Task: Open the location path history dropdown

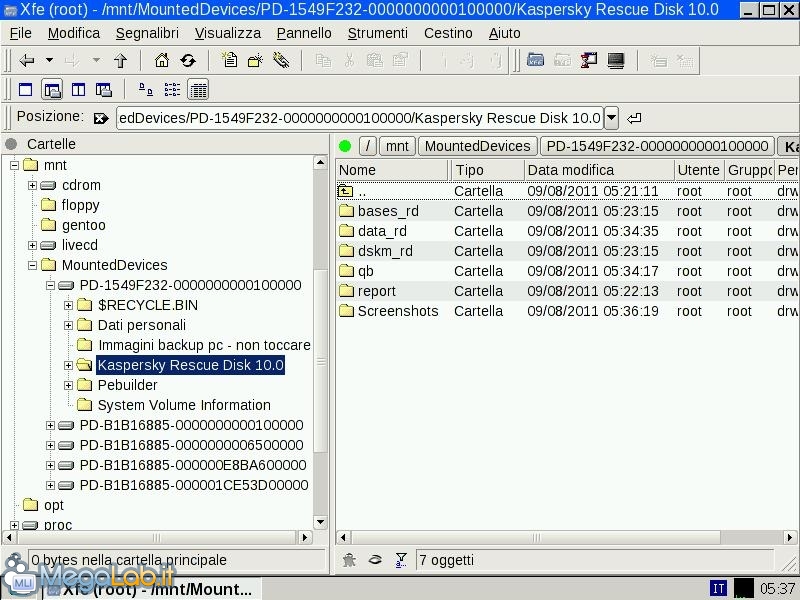Action: [611, 118]
